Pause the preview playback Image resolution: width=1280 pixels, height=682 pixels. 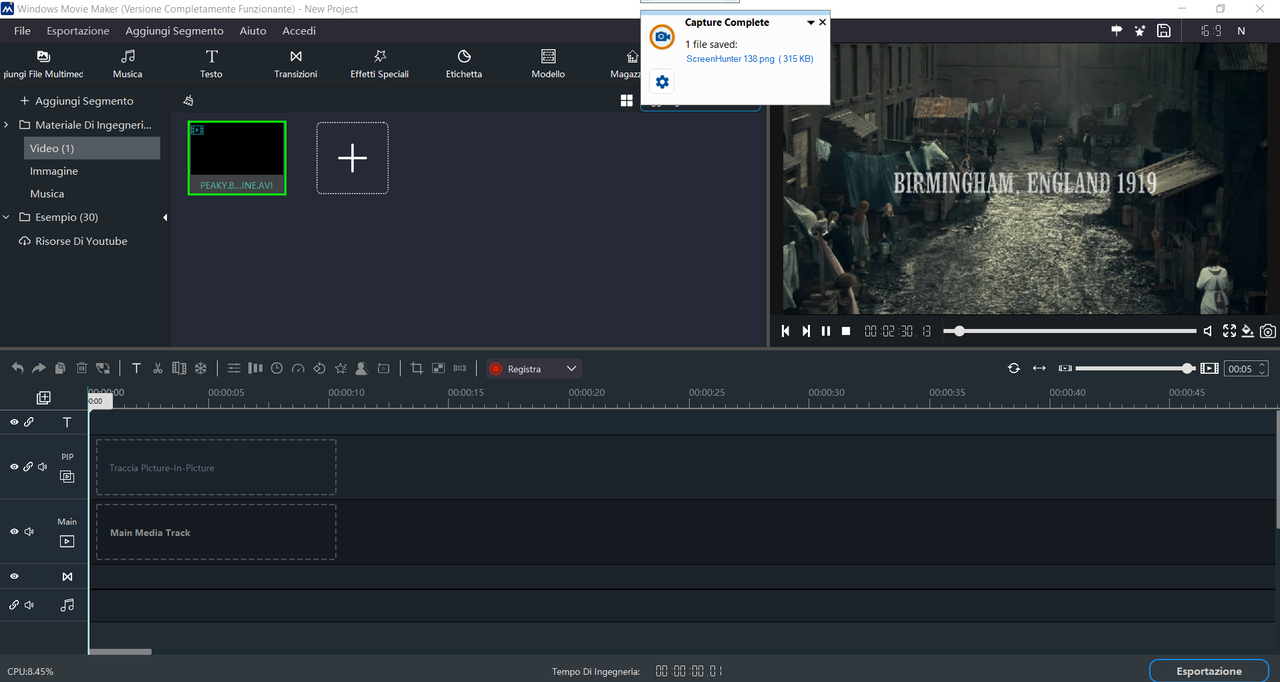click(x=826, y=331)
